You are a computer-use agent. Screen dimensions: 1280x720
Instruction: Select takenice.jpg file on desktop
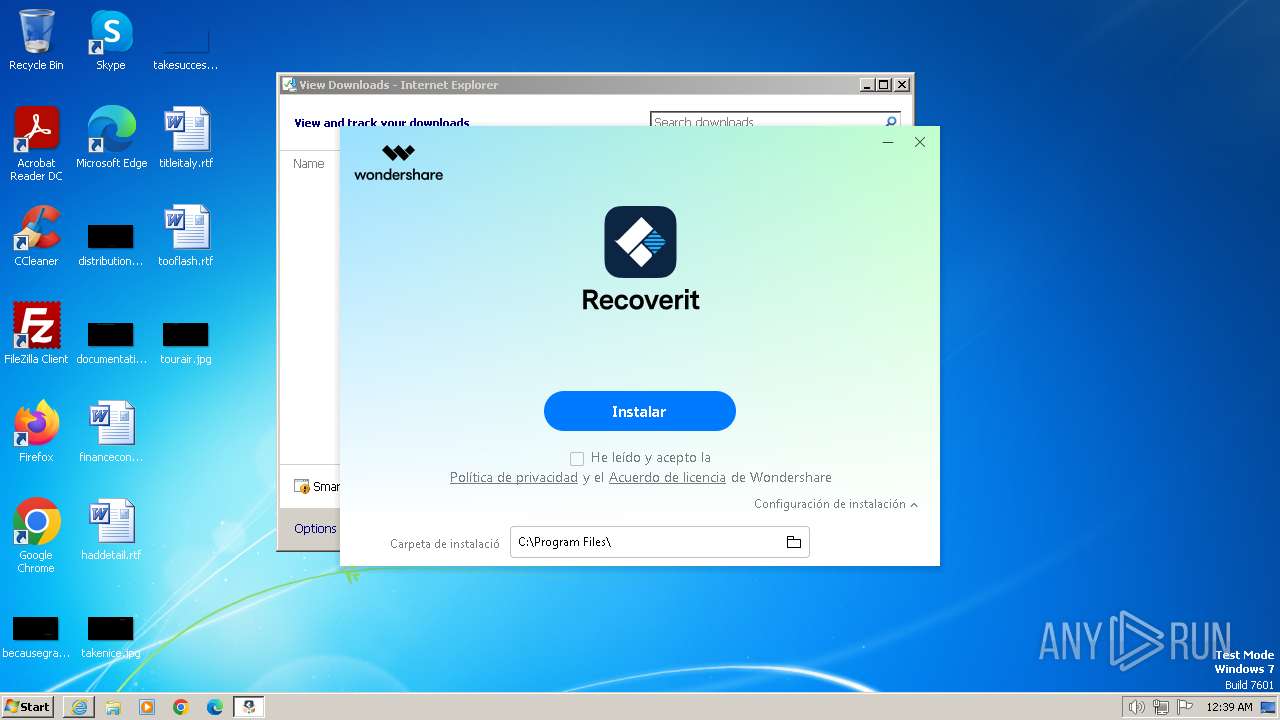111,636
